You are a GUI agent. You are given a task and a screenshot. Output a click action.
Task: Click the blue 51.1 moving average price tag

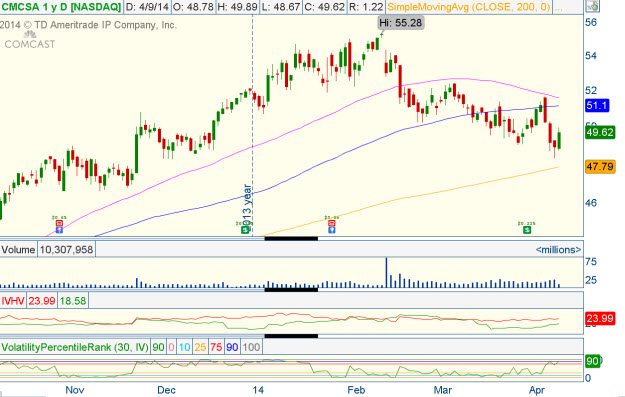coord(597,106)
